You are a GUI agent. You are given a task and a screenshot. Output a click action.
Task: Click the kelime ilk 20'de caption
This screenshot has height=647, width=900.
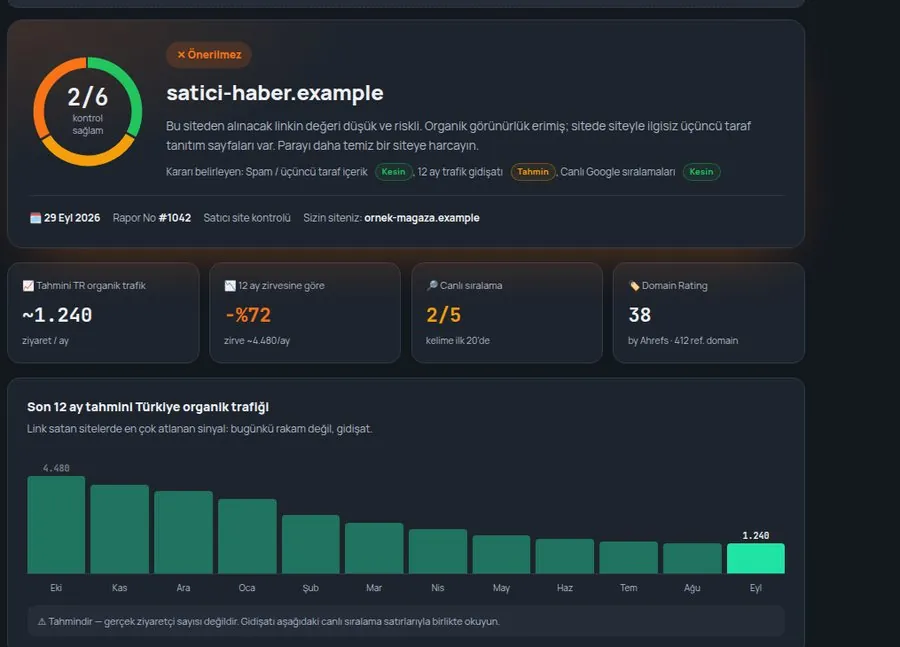(457, 340)
